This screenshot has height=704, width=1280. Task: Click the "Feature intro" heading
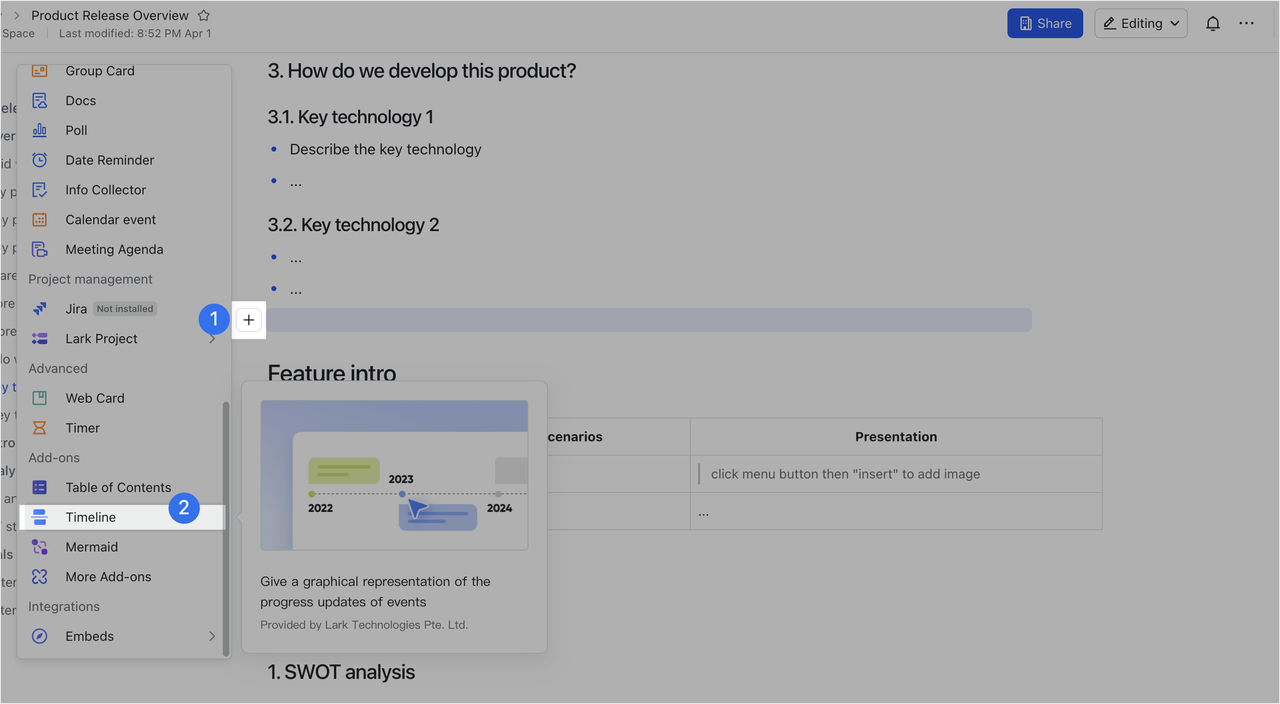tap(332, 374)
